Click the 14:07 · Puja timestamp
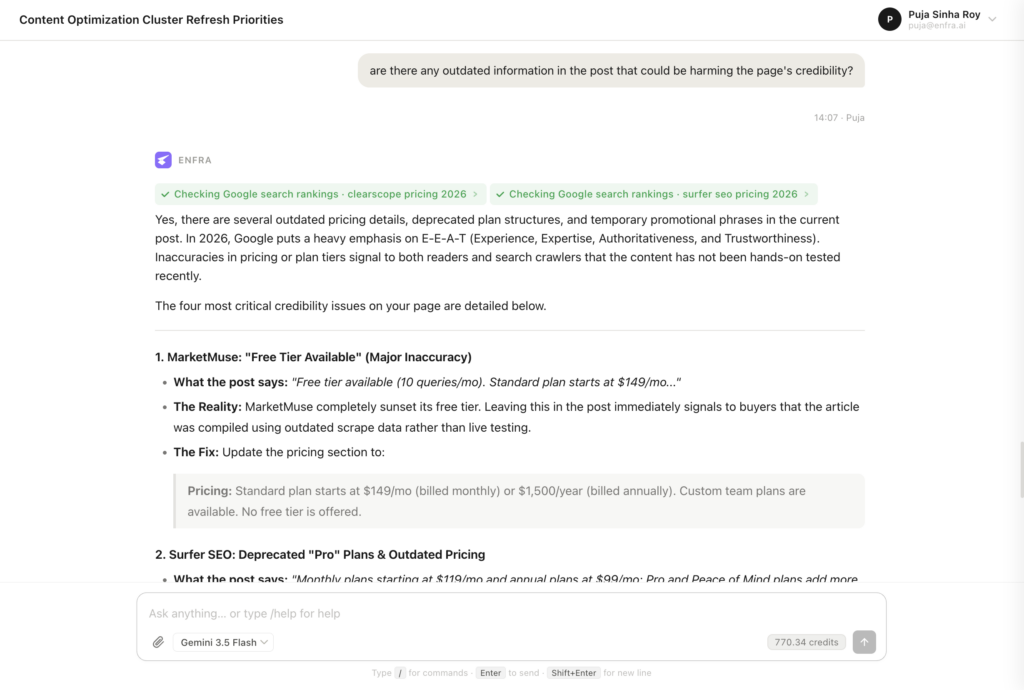The image size is (1024, 690). point(839,118)
